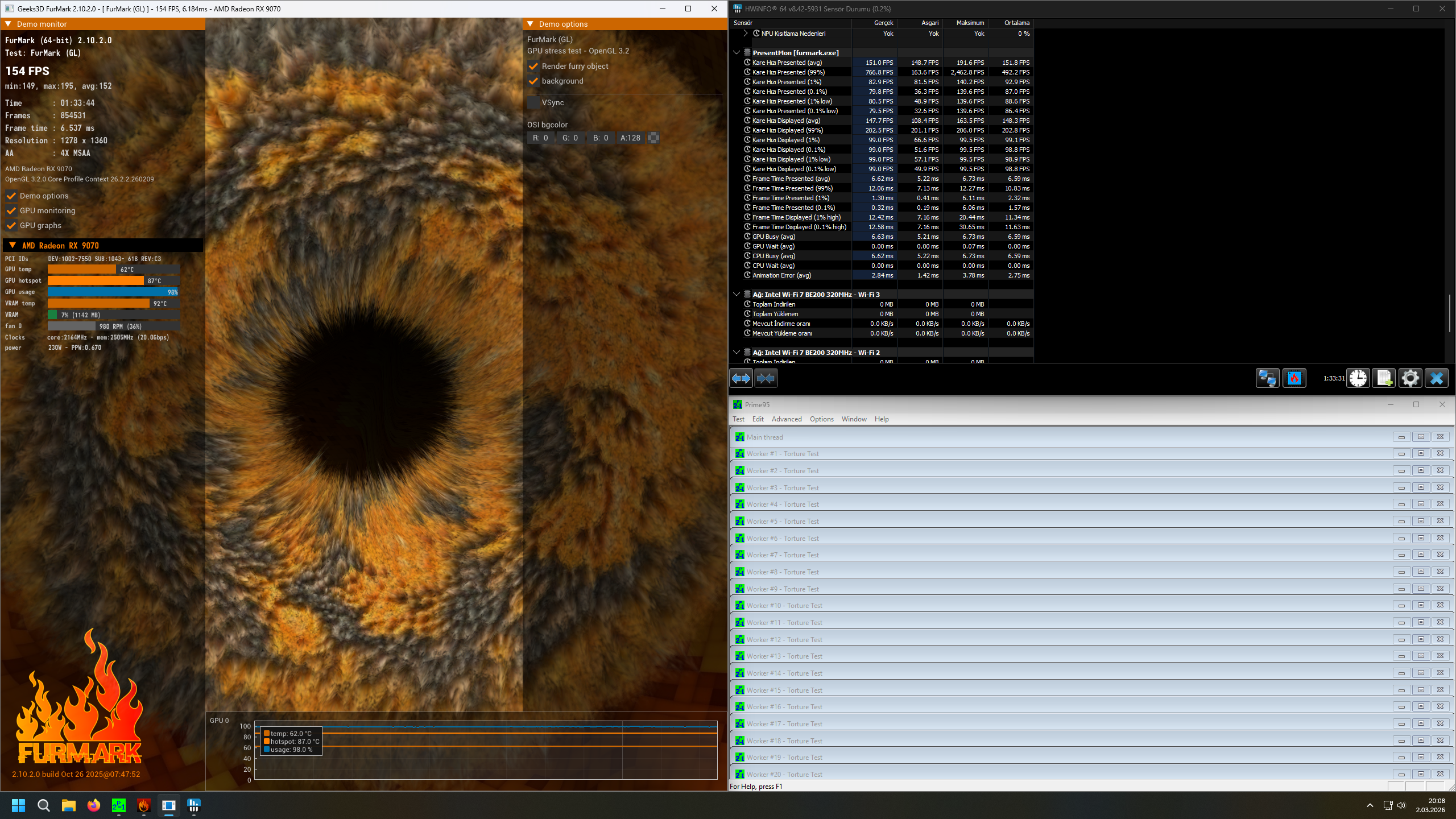The height and width of the screenshot is (819, 1456).
Task: Reset HWiNFO elapsed time clock icon
Action: coord(1358,378)
